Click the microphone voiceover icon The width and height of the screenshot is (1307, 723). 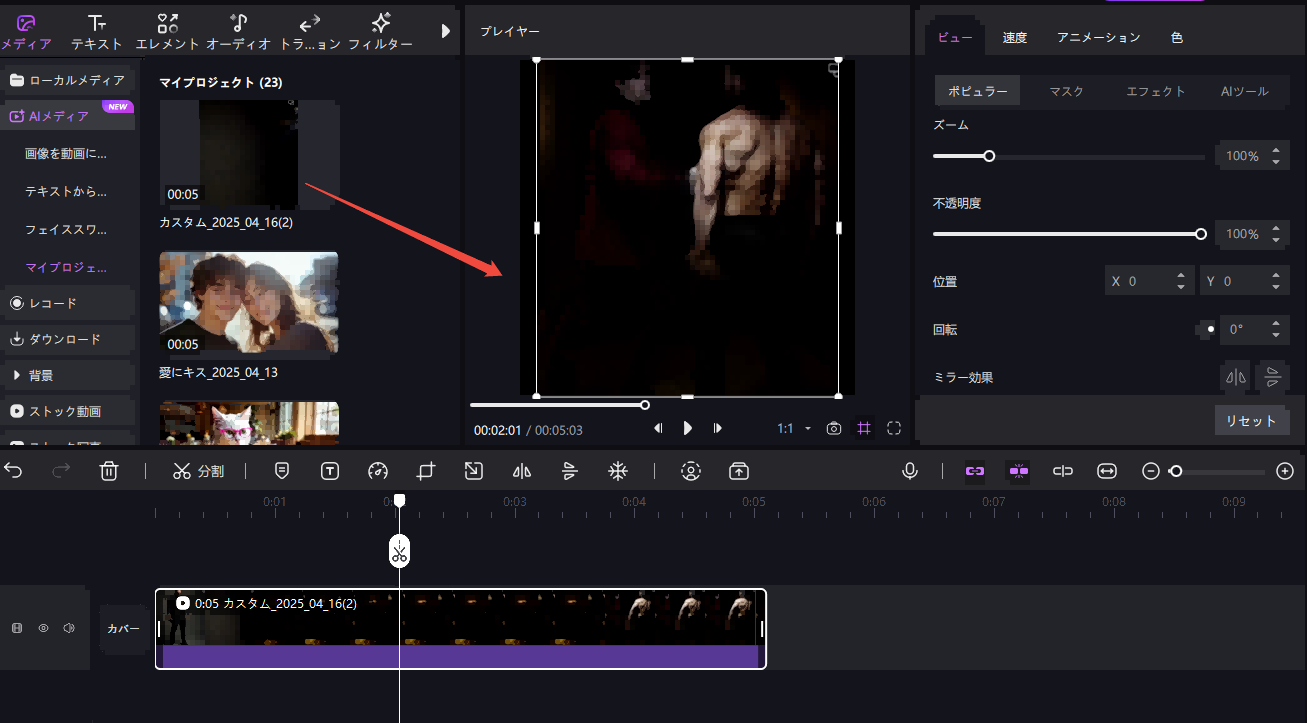(909, 471)
